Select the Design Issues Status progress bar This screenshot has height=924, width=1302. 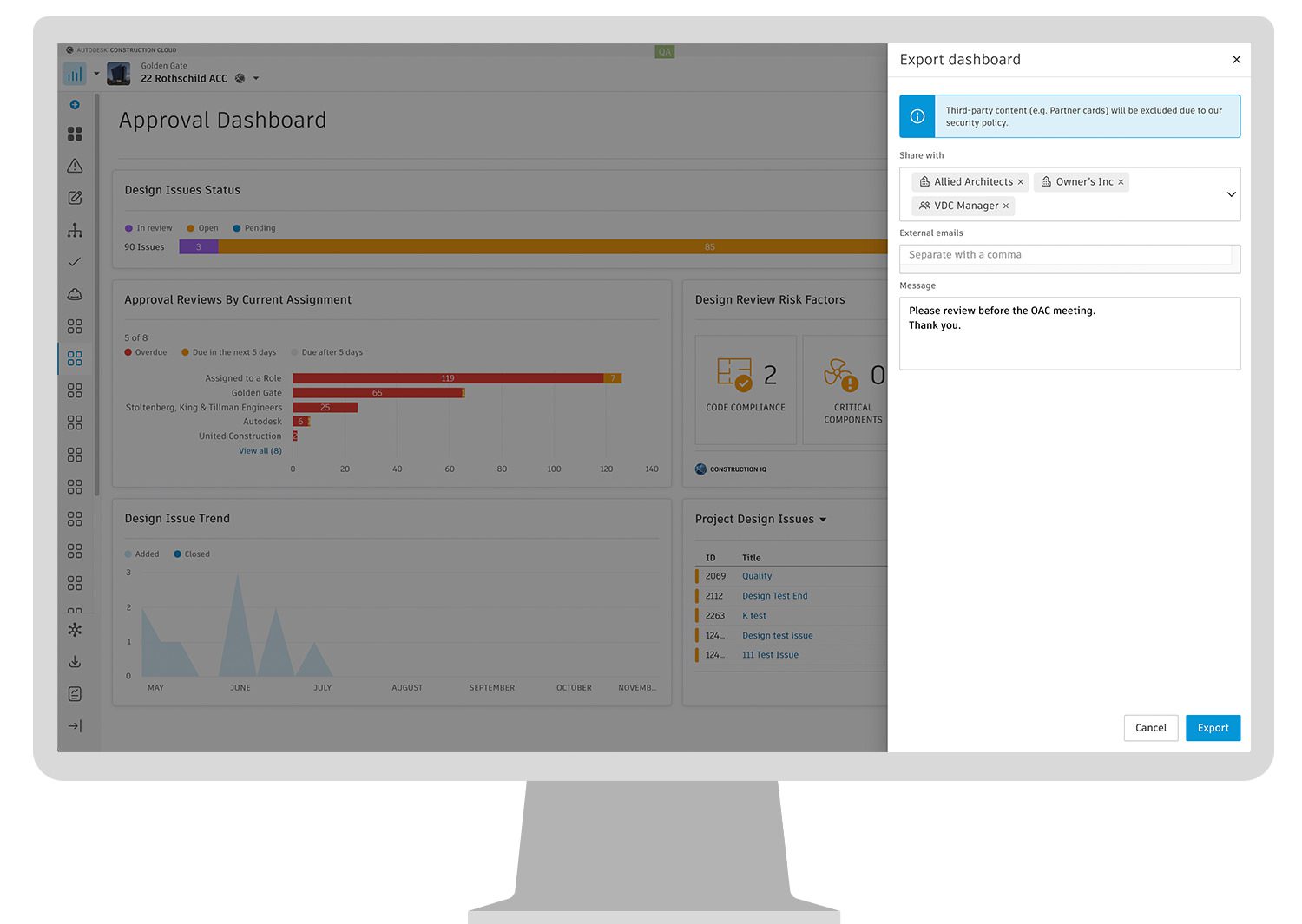(x=521, y=246)
